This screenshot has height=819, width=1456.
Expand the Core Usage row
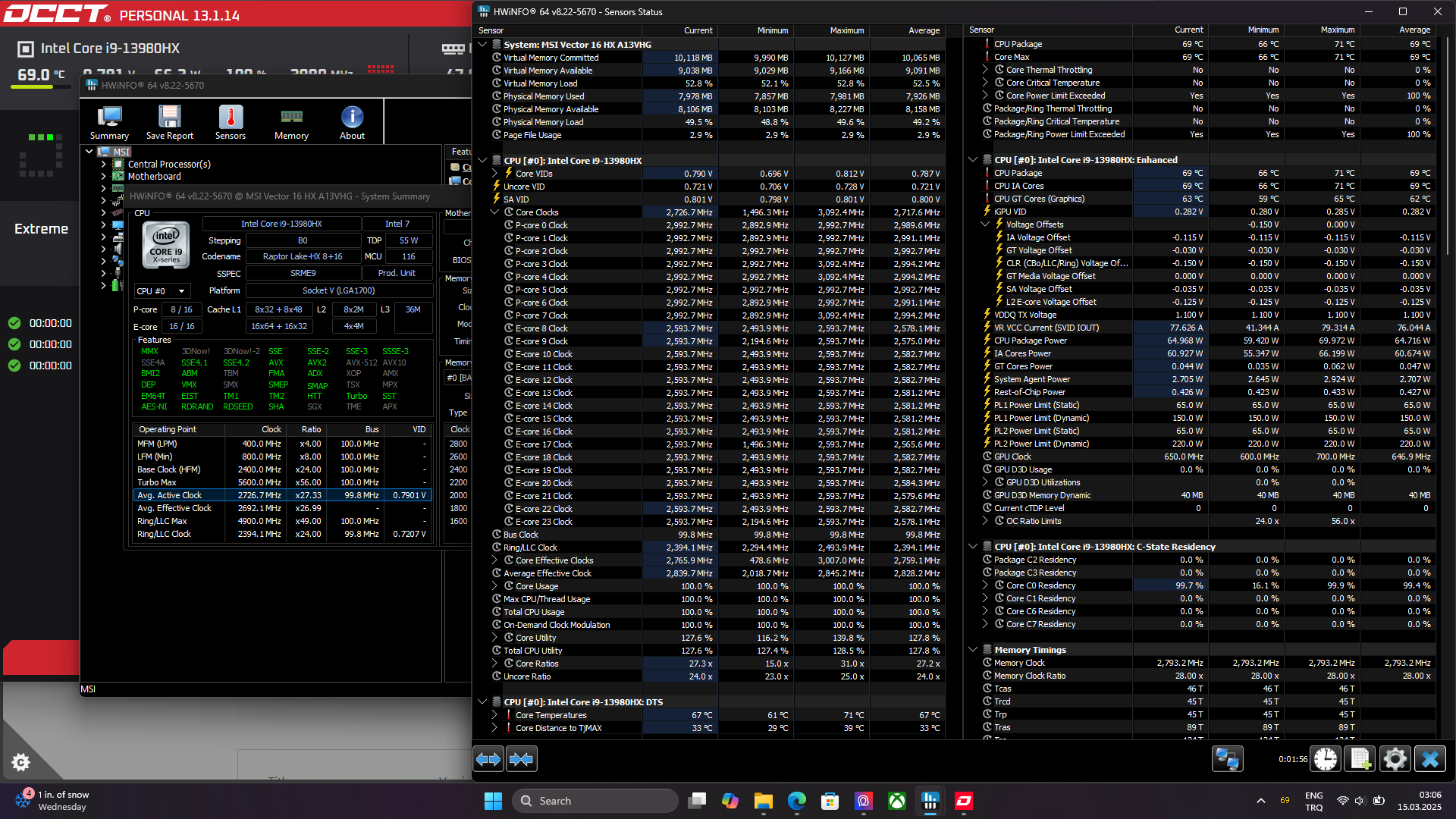point(494,586)
